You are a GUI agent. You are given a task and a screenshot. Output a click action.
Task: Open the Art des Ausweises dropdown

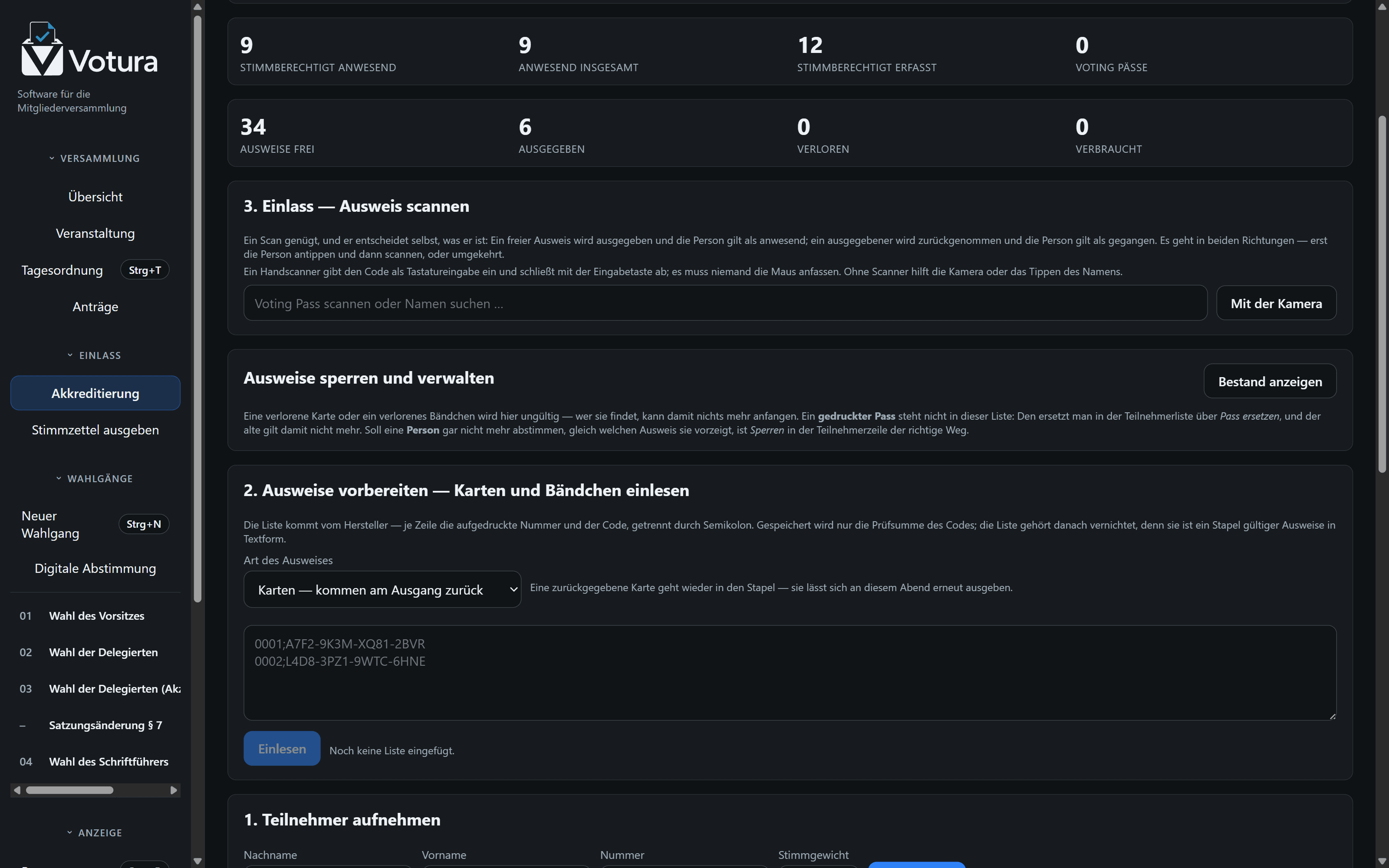tap(382, 589)
